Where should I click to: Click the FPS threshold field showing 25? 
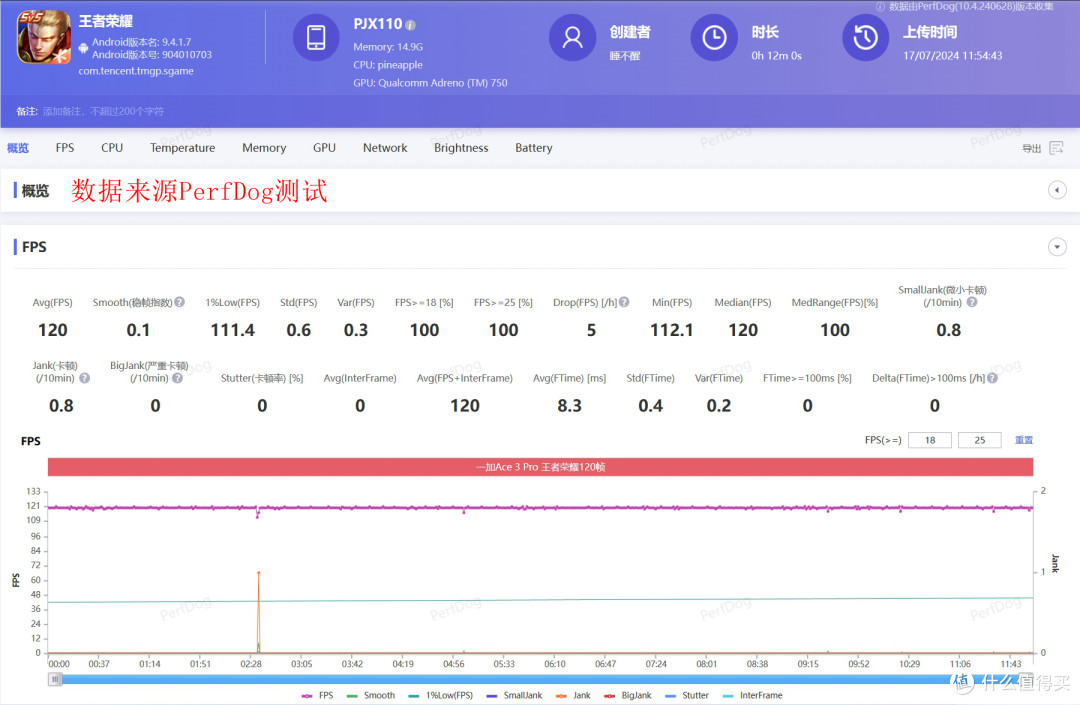point(979,440)
